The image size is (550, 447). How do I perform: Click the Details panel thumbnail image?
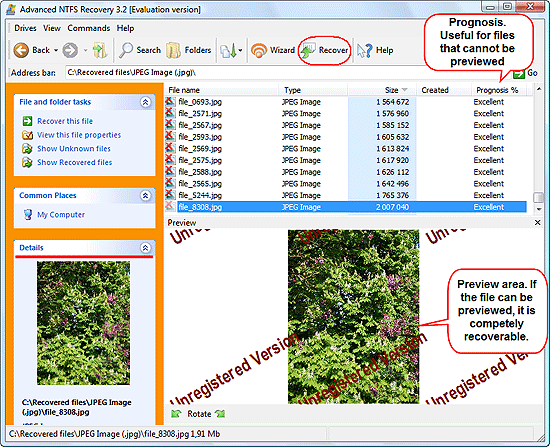pos(83,323)
